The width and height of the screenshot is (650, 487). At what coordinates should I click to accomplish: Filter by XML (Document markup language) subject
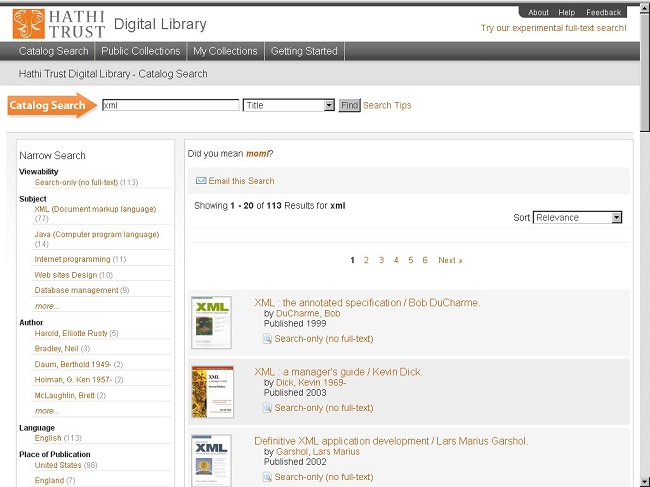coord(95,209)
